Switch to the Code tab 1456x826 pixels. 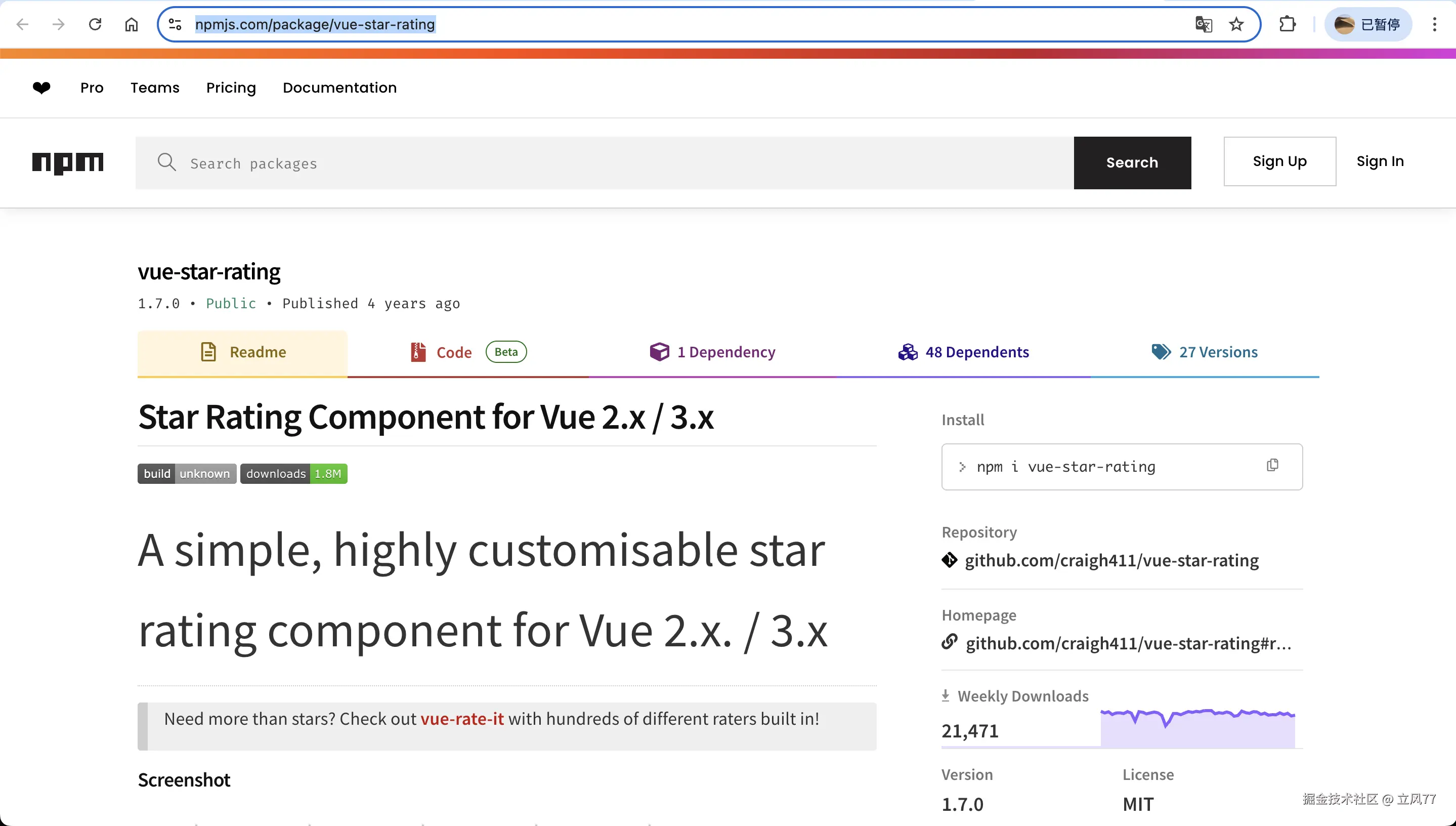468,353
